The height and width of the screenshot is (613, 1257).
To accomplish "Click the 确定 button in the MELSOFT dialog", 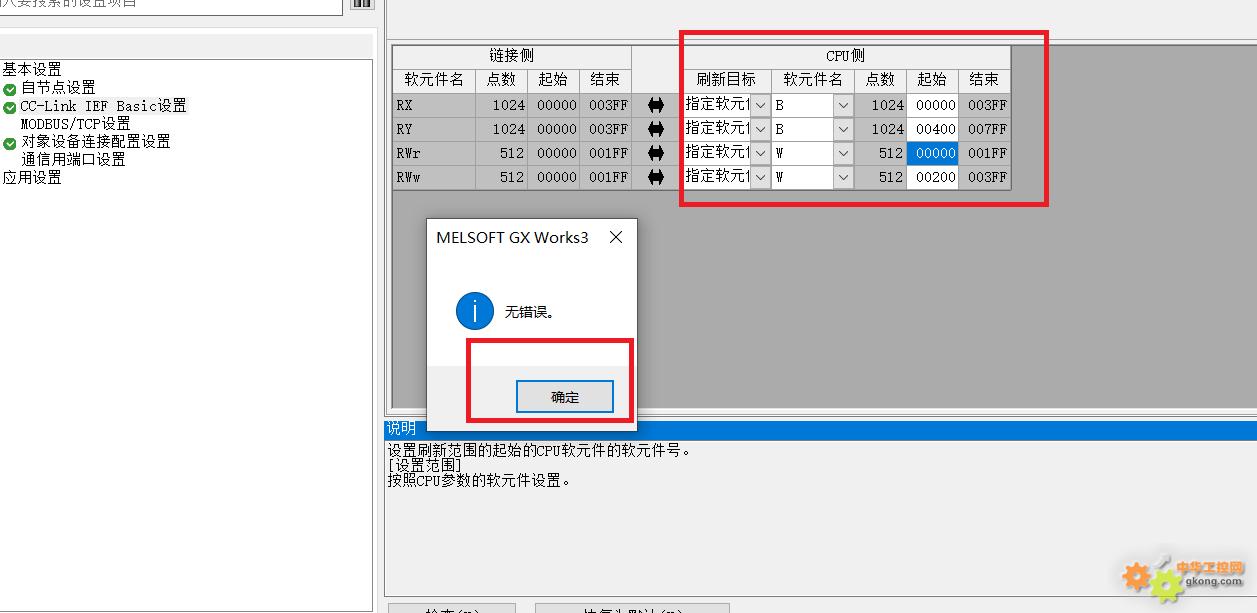I will [564, 396].
